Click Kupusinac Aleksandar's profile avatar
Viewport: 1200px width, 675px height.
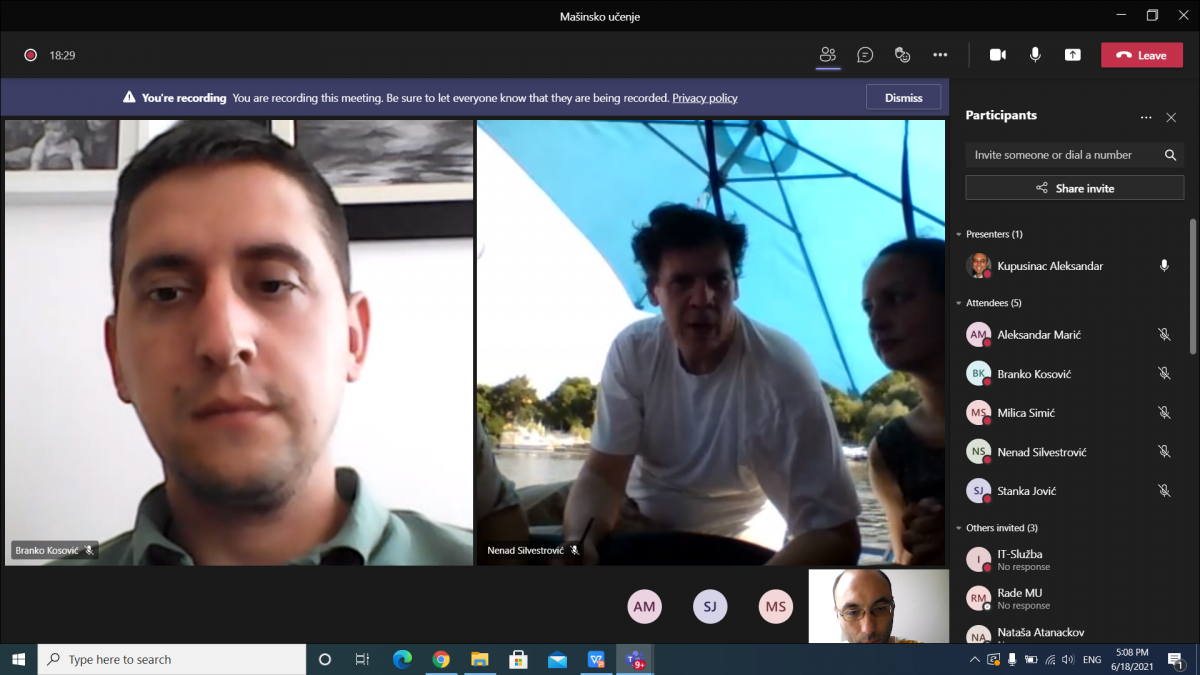(x=978, y=265)
